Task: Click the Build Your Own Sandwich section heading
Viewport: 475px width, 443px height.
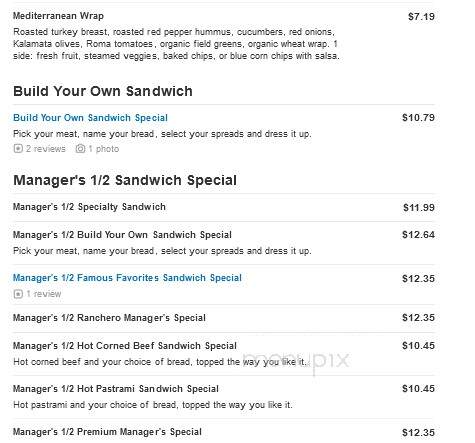Action: point(103,91)
